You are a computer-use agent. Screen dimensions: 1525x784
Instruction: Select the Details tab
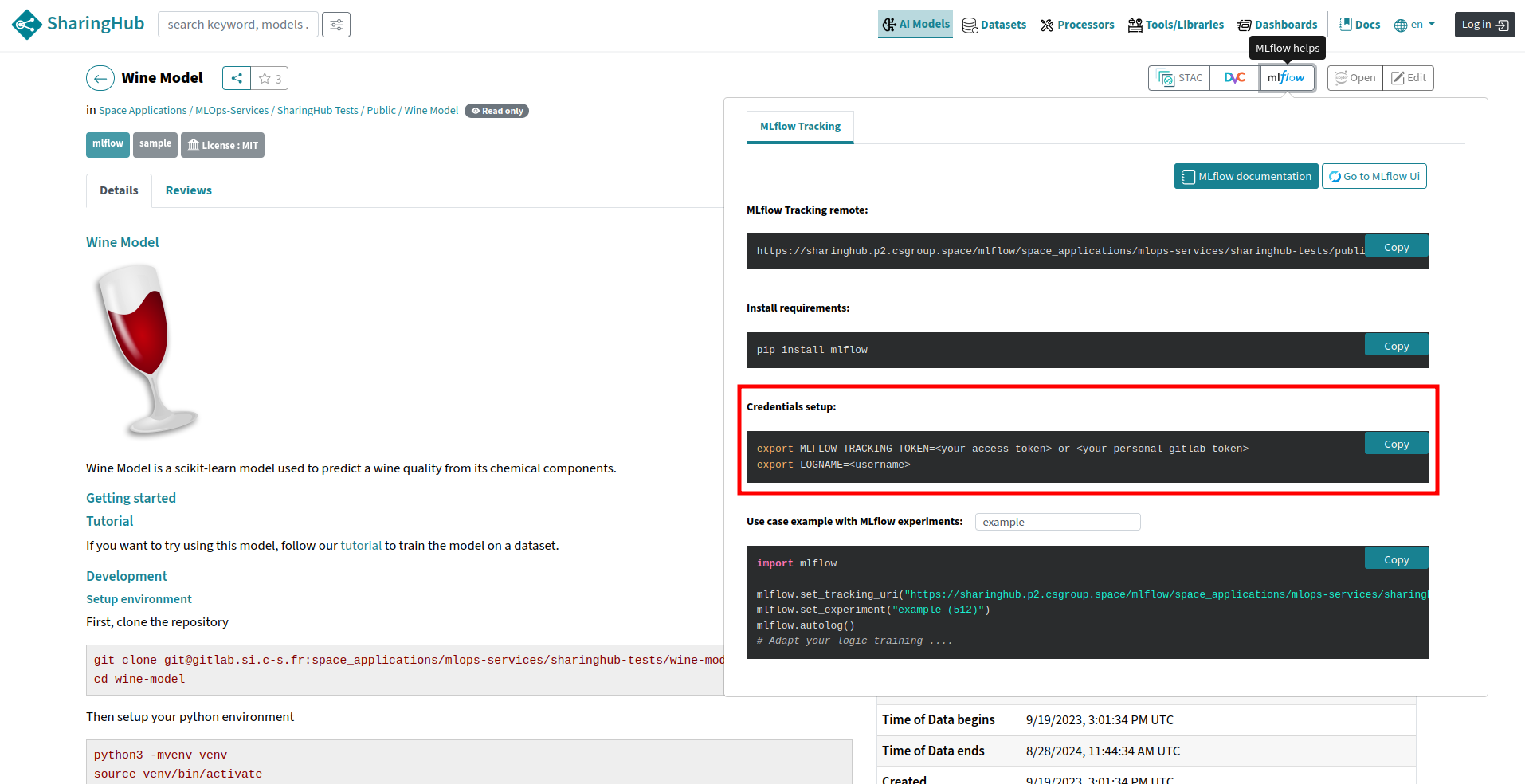[x=119, y=190]
